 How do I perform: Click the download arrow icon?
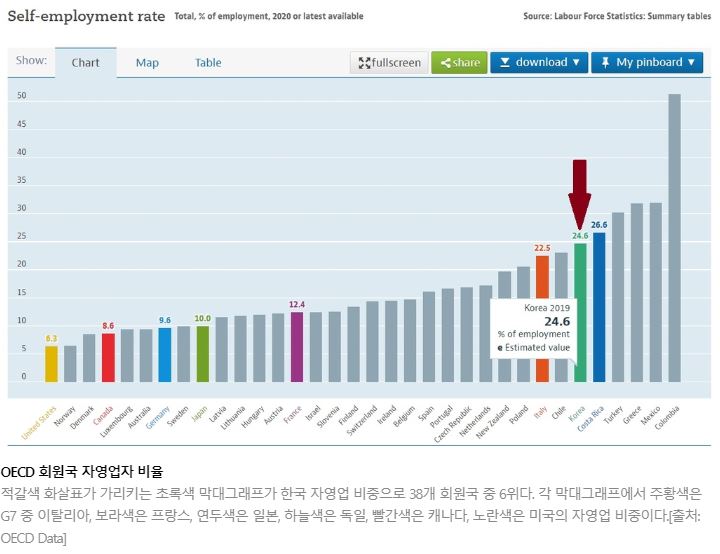pyautogui.click(x=505, y=62)
